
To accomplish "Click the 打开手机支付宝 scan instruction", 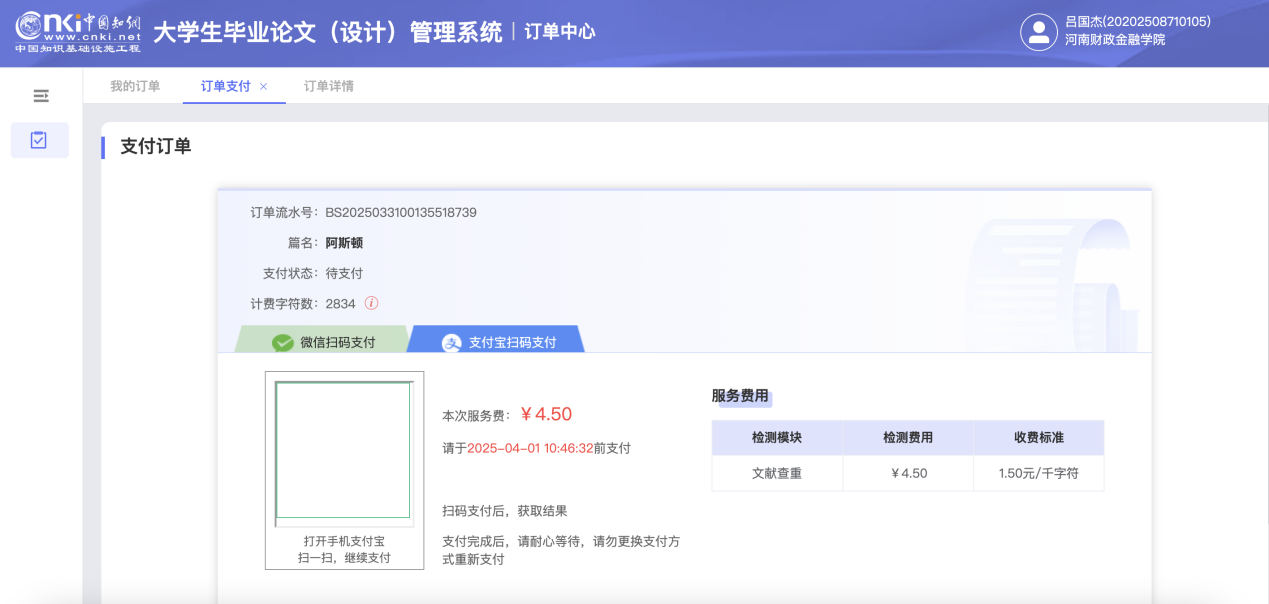I will pos(344,541).
